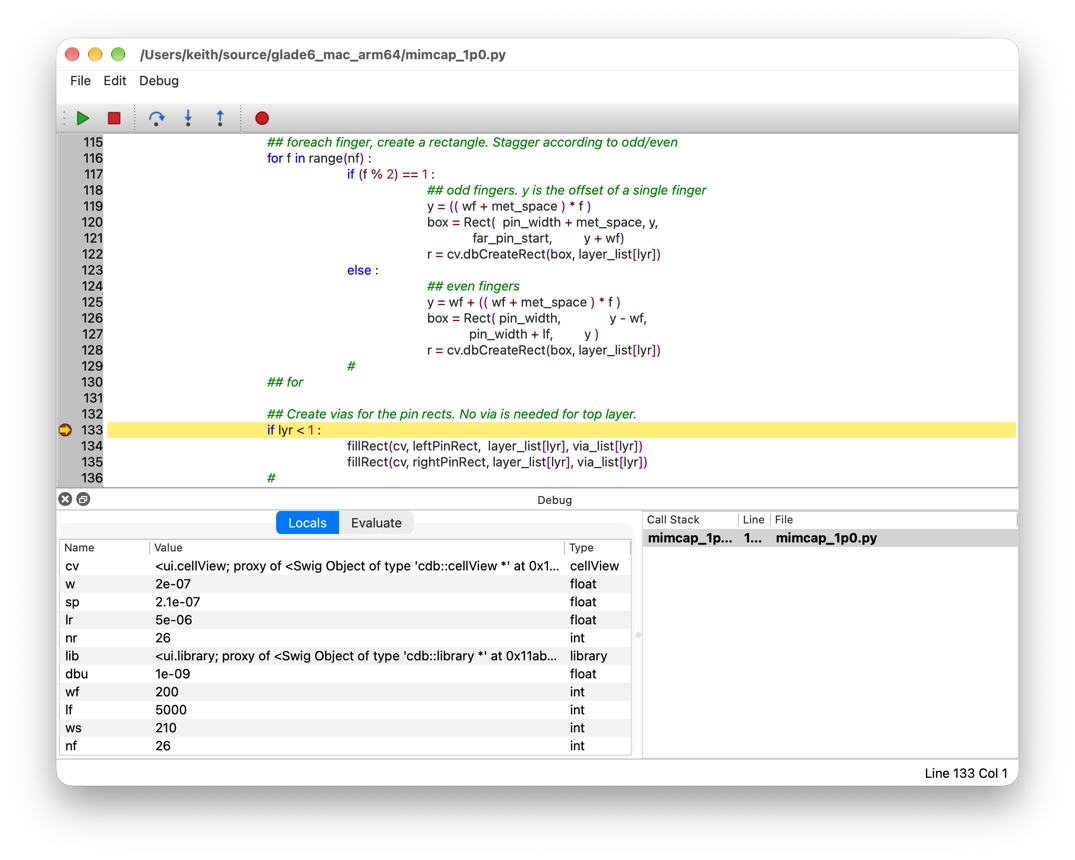Screen dimensions: 1075x860
Task: Click the Type column header
Action: pyautogui.click(x=597, y=547)
